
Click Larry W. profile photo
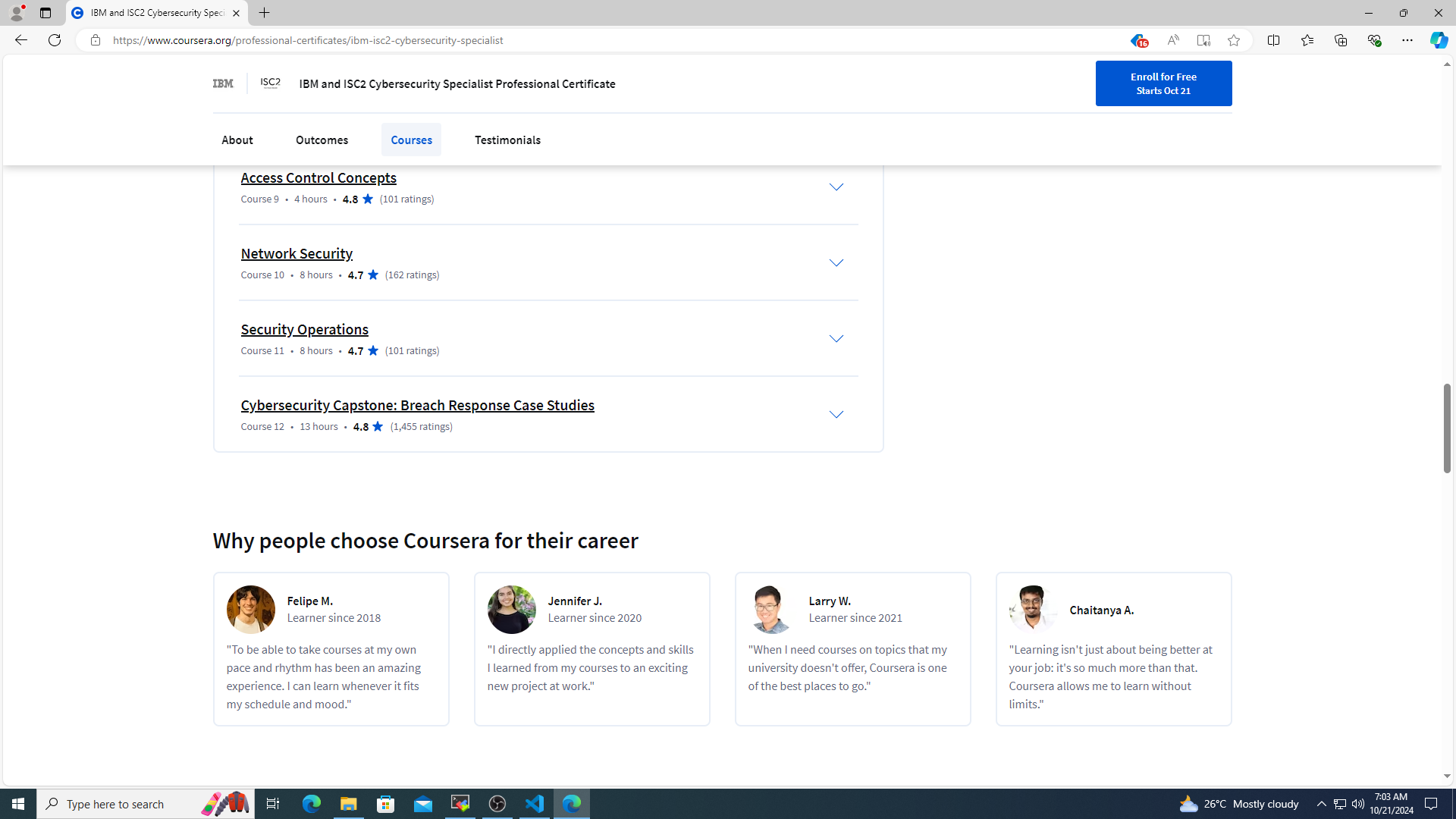click(772, 610)
